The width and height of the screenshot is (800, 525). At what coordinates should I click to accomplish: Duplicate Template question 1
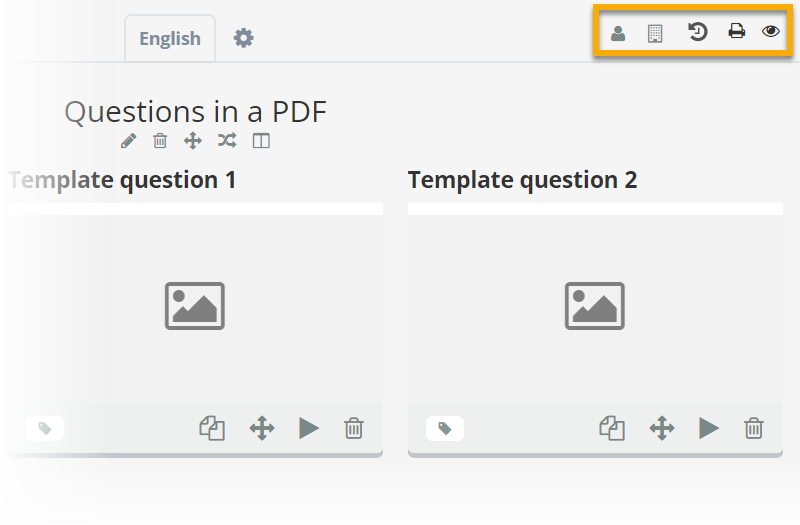click(212, 428)
